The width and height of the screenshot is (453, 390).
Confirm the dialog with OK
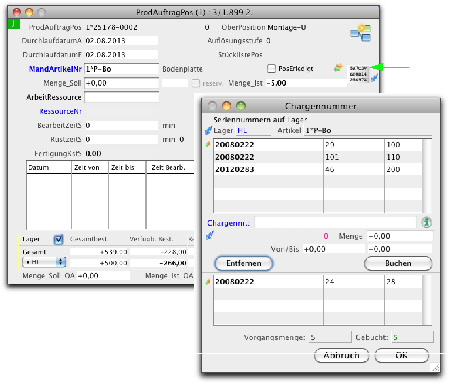(401, 355)
